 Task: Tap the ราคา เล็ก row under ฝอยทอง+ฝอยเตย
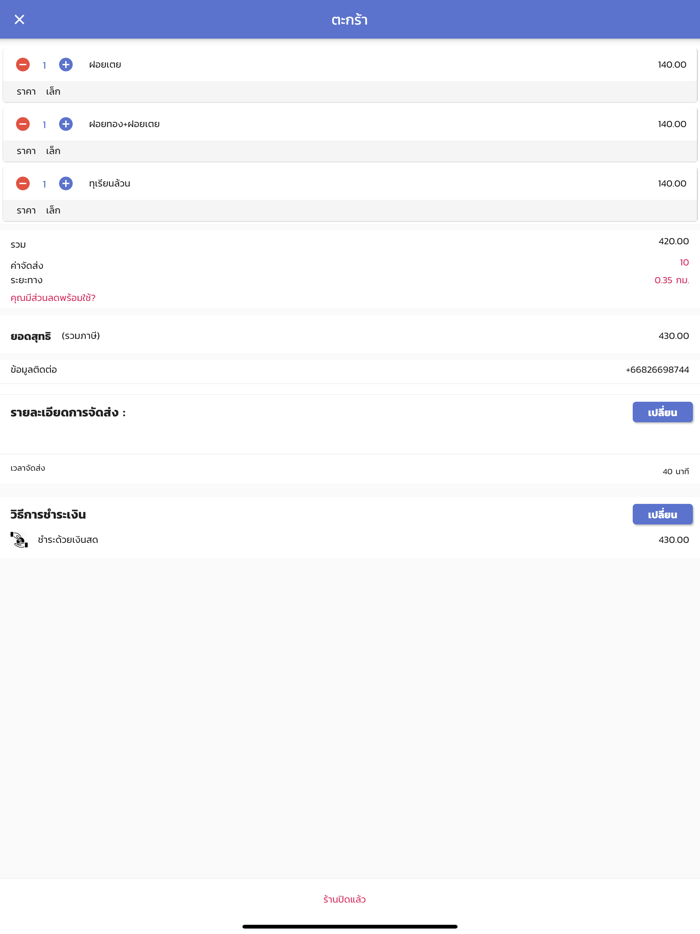click(x=39, y=151)
